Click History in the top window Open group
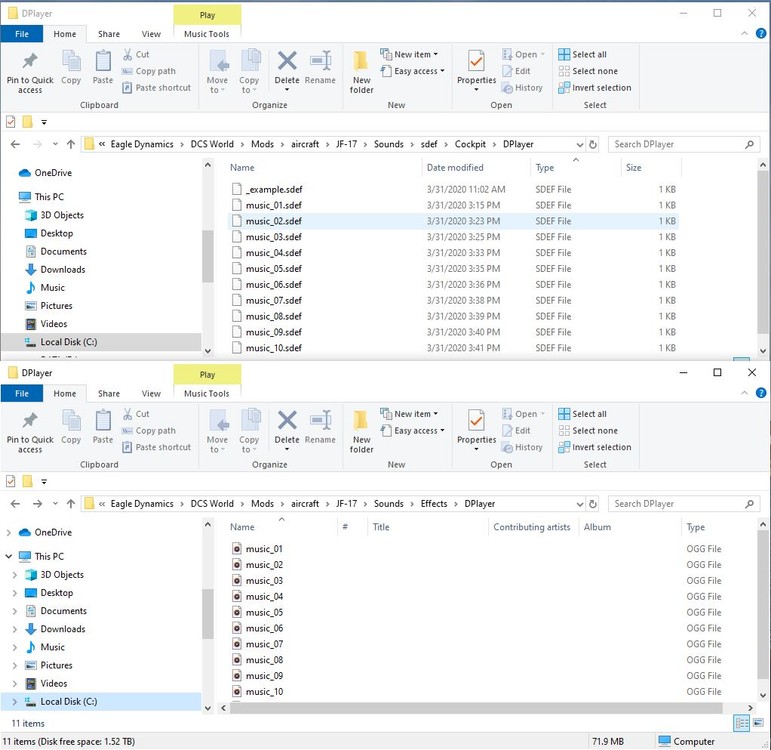Image resolution: width=771 pixels, height=750 pixels. [522, 88]
